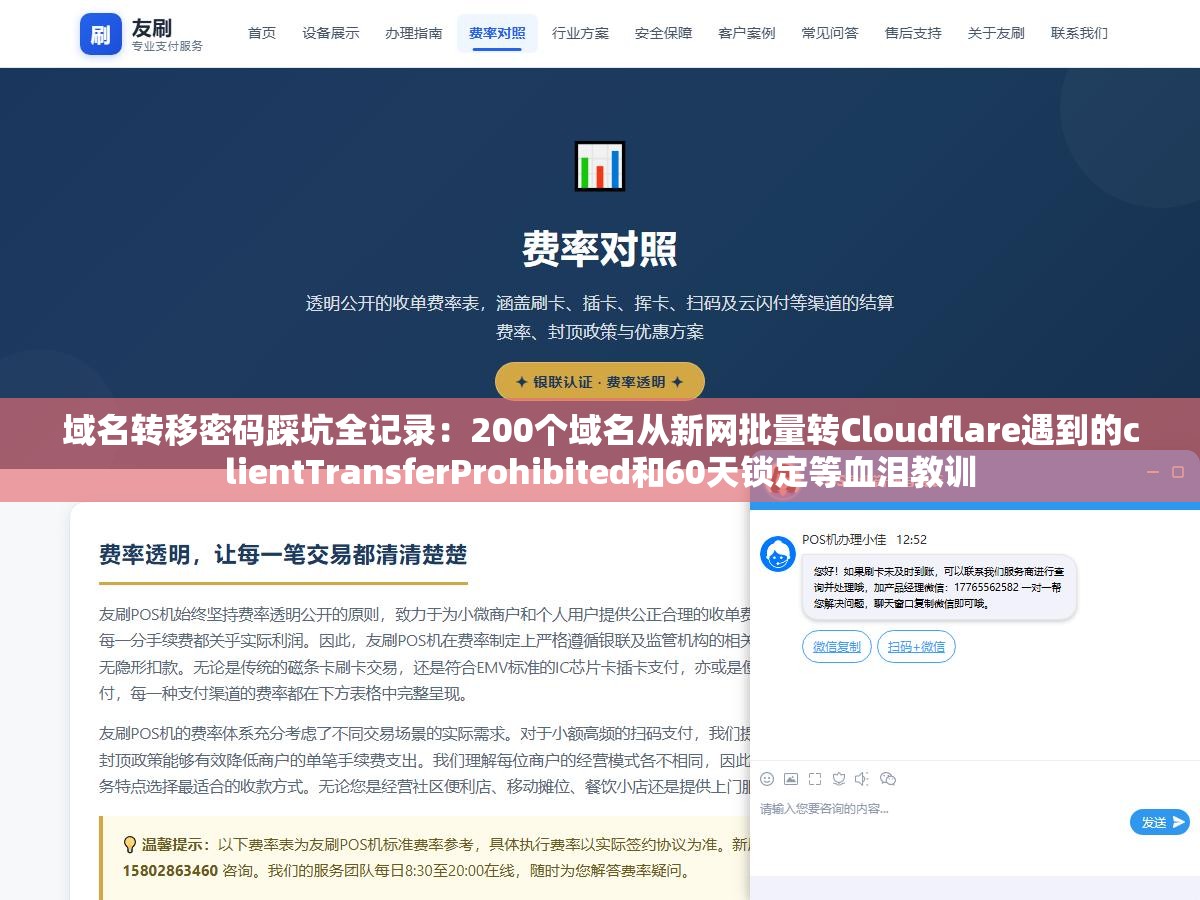Screen dimensions: 1200x900
Task: Click the 银联认证 · 费率透明 badge
Action: coord(600,382)
